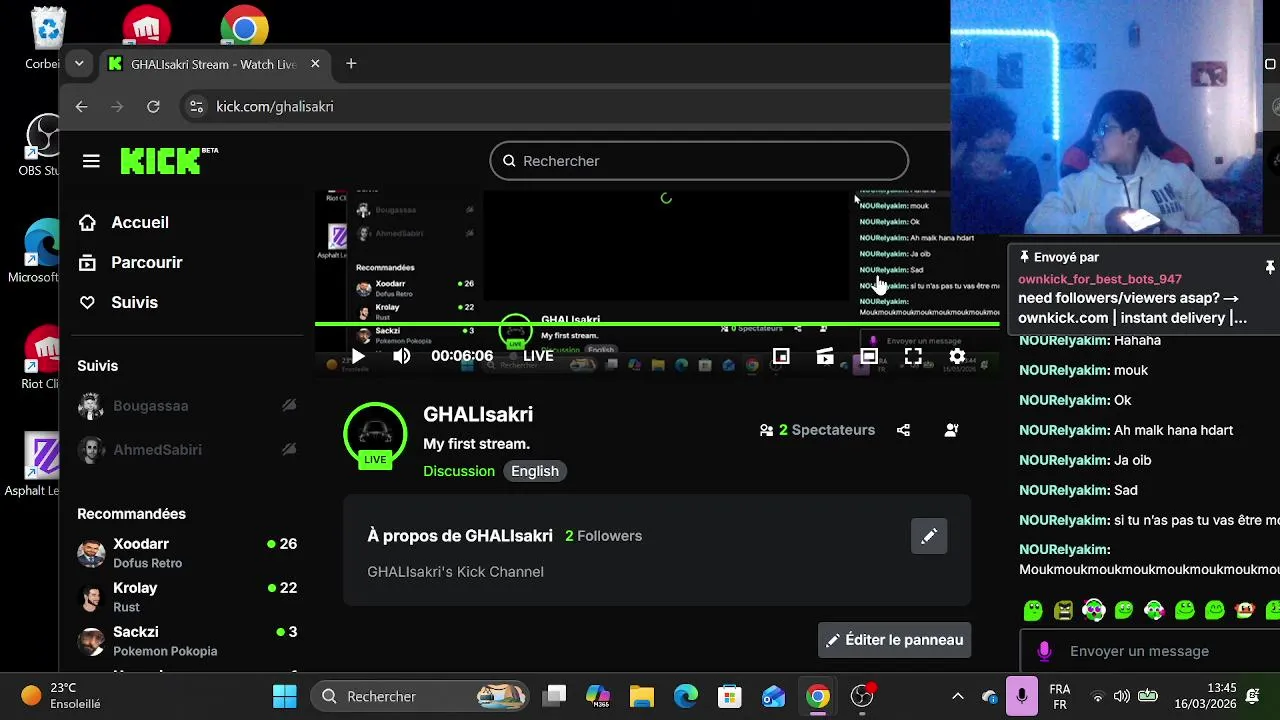Mute the stream player volume
1280x720 pixels.
(402, 356)
